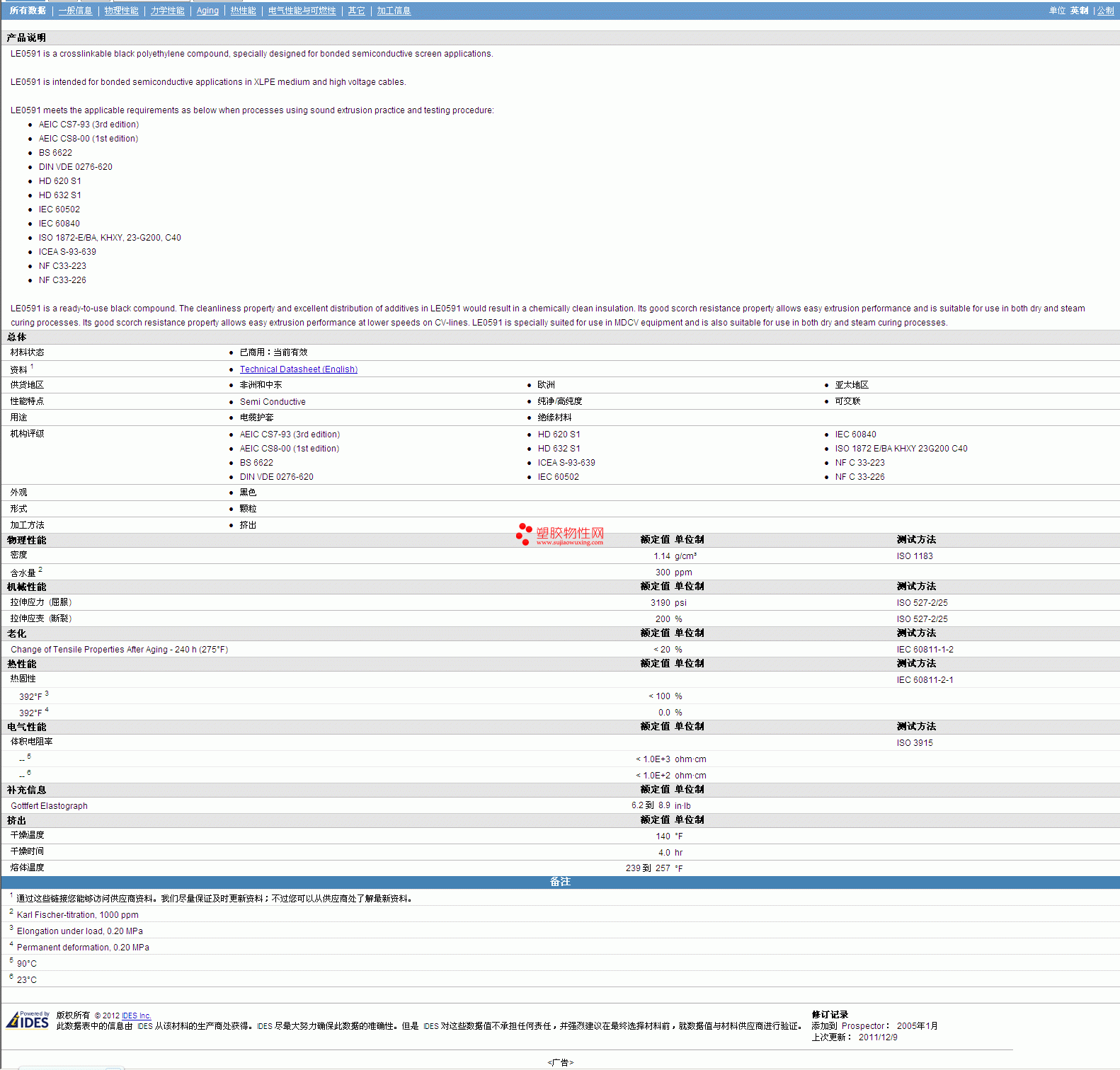Click the 塑胶物性网 watermark logo
Screen dimensions: 1120x1070
pyautogui.click(x=560, y=534)
